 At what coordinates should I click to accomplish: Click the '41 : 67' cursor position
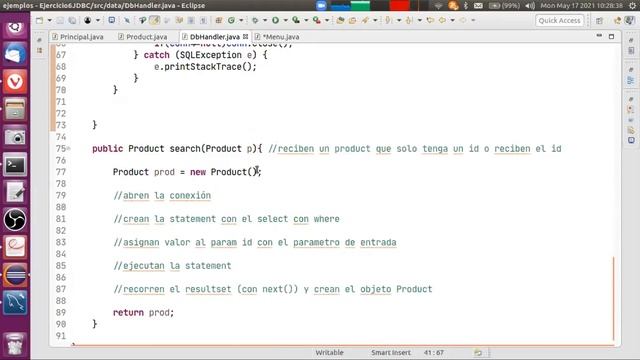(x=433, y=352)
